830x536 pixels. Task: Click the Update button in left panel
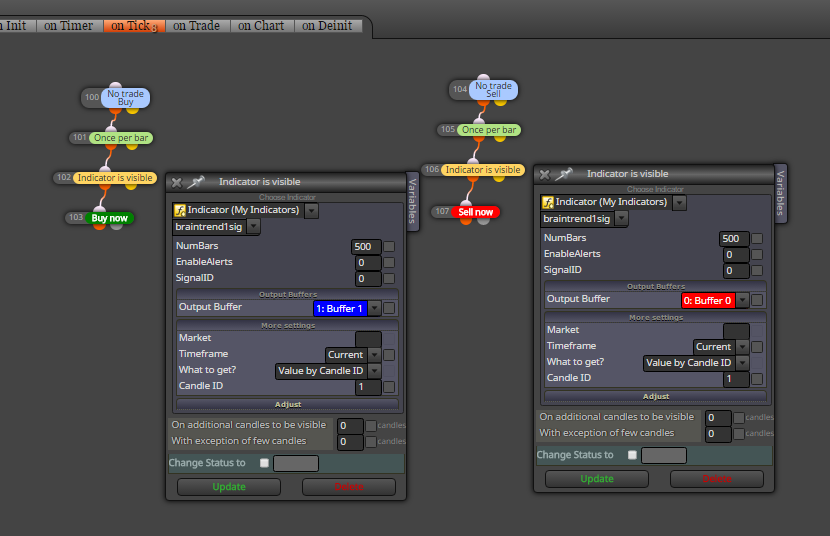point(229,487)
